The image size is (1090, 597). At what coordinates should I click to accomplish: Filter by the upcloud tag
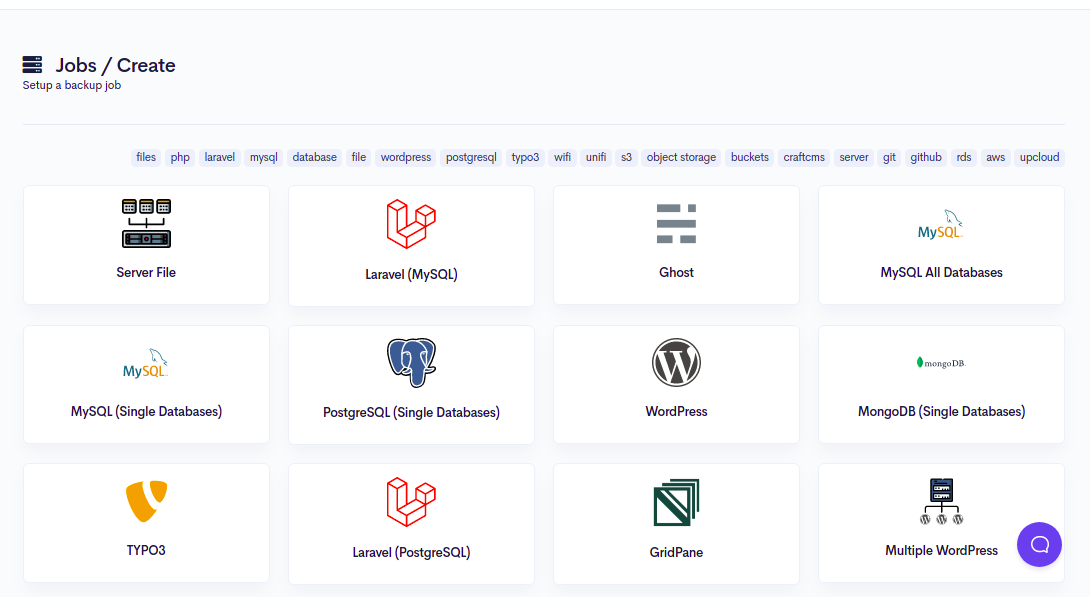1039,157
